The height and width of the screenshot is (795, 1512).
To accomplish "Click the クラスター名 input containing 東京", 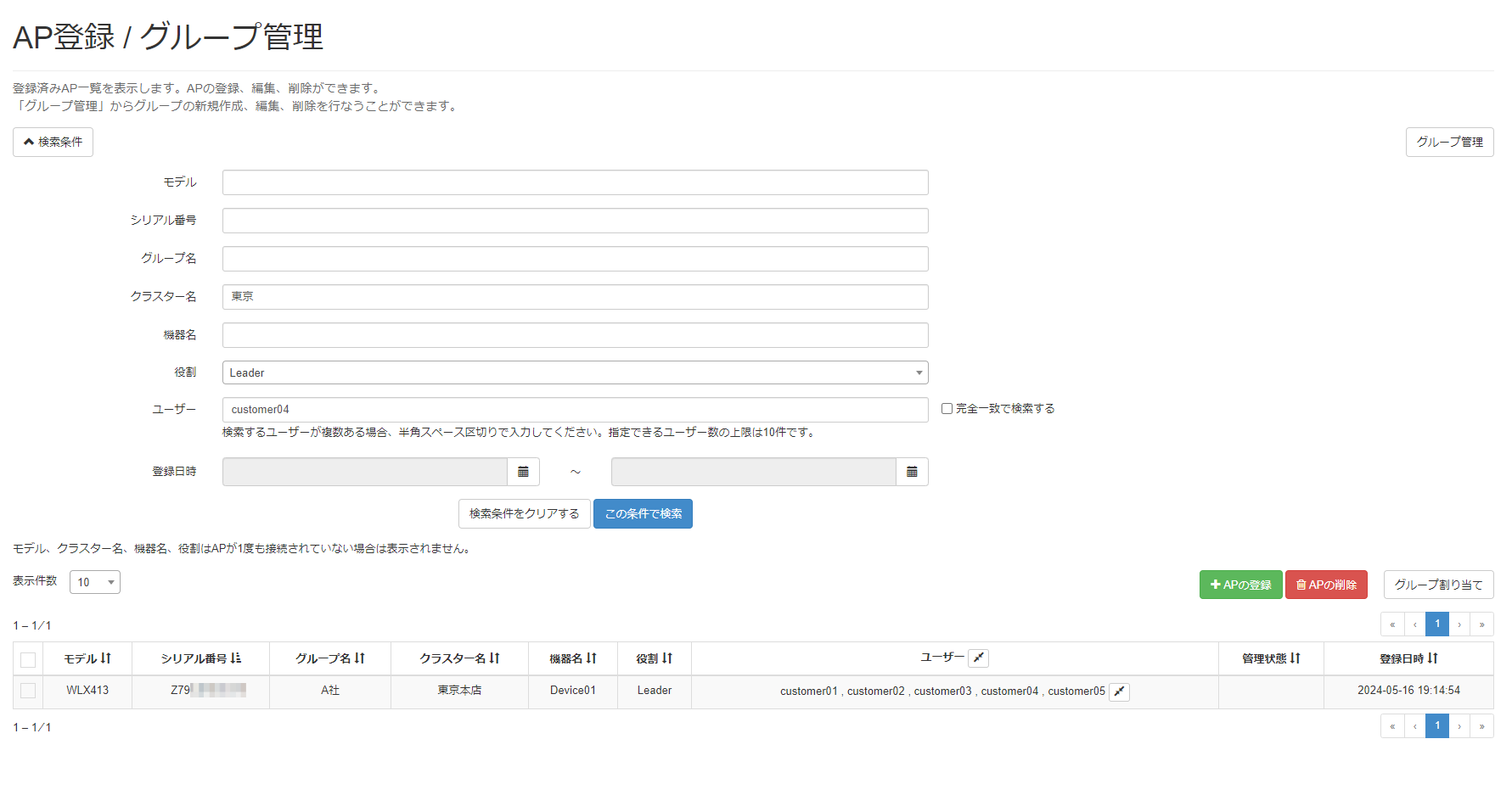I will point(575,296).
